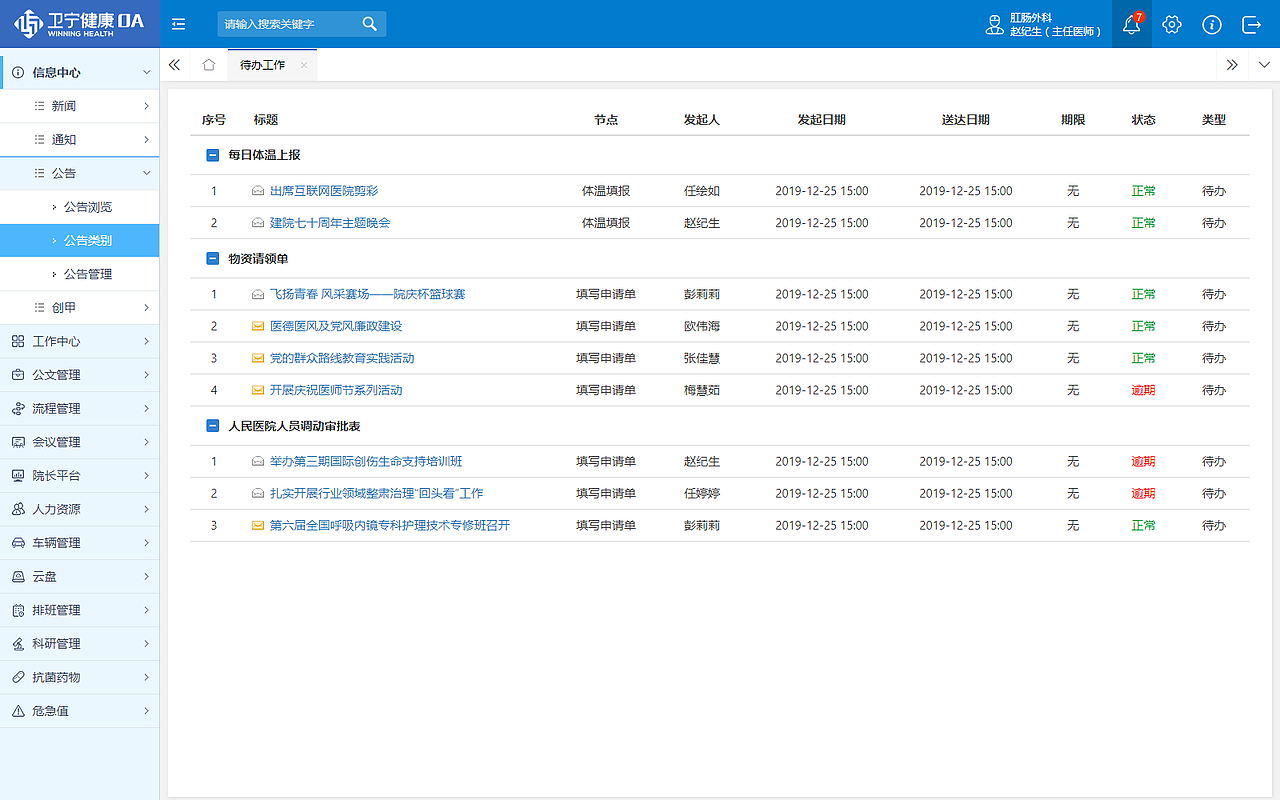The height and width of the screenshot is (800, 1280).
Task: Click the info icon in the header
Action: 1212,24
